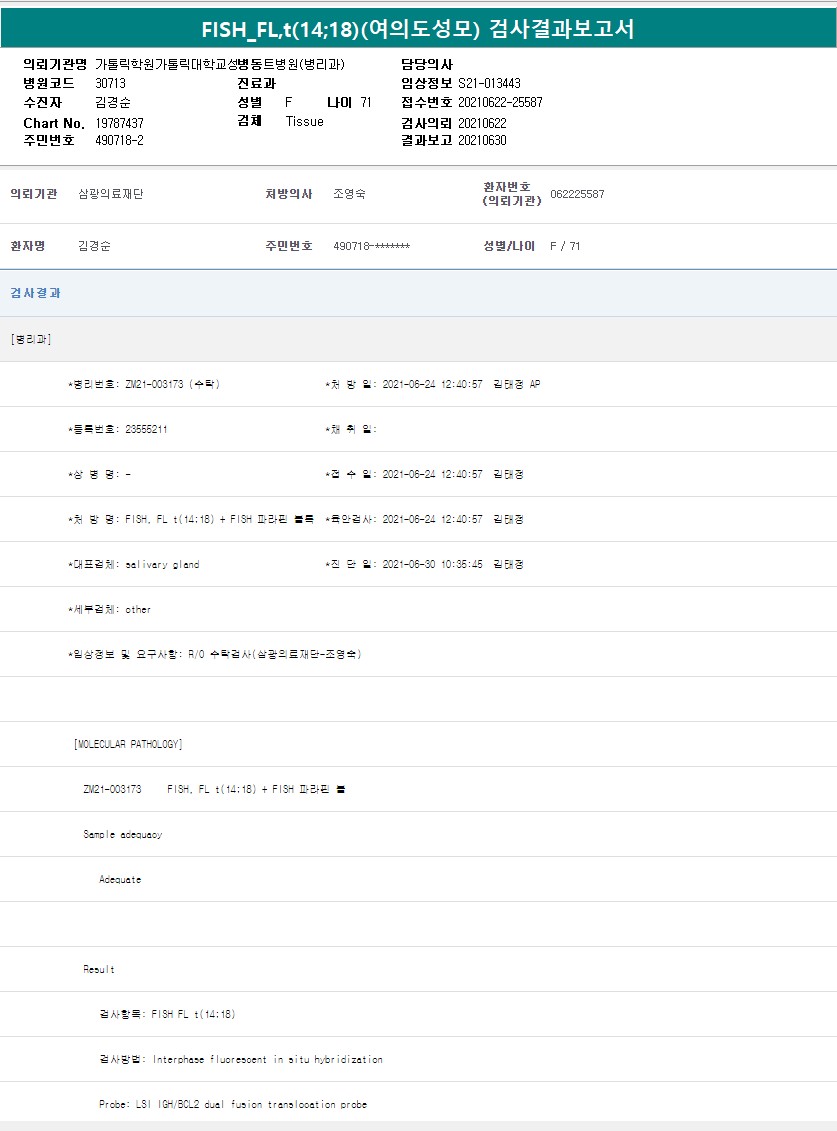Select the 임상정보 value S21-013443
This screenshot has width=837, height=1131.
tap(489, 83)
